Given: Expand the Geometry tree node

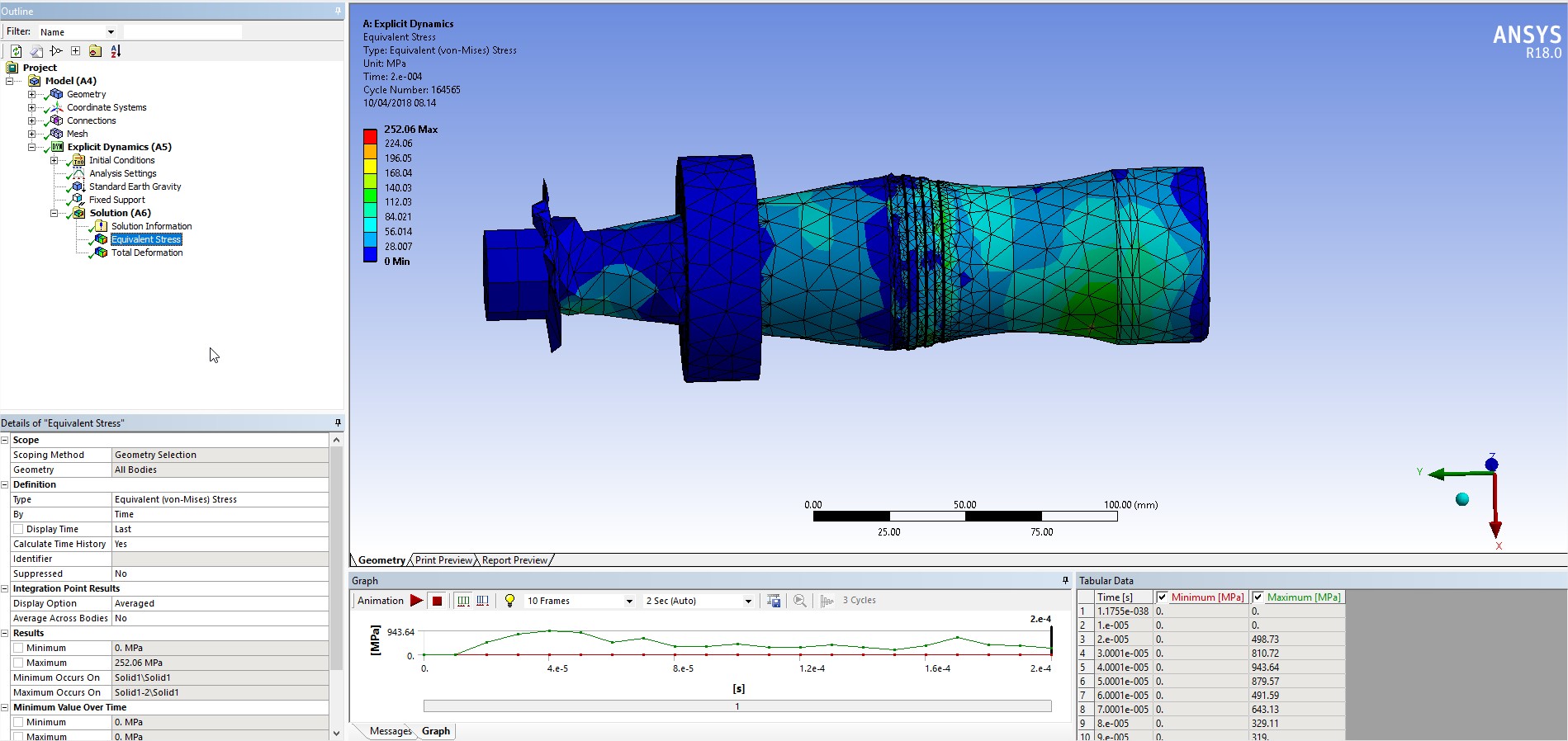Looking at the screenshot, I should (32, 94).
